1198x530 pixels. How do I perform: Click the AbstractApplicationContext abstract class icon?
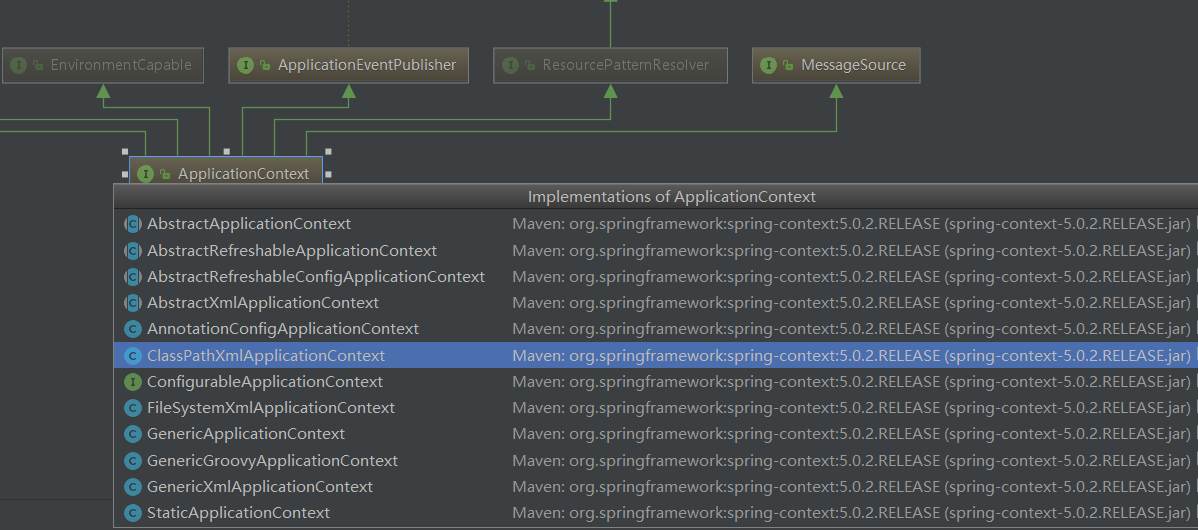tap(132, 224)
